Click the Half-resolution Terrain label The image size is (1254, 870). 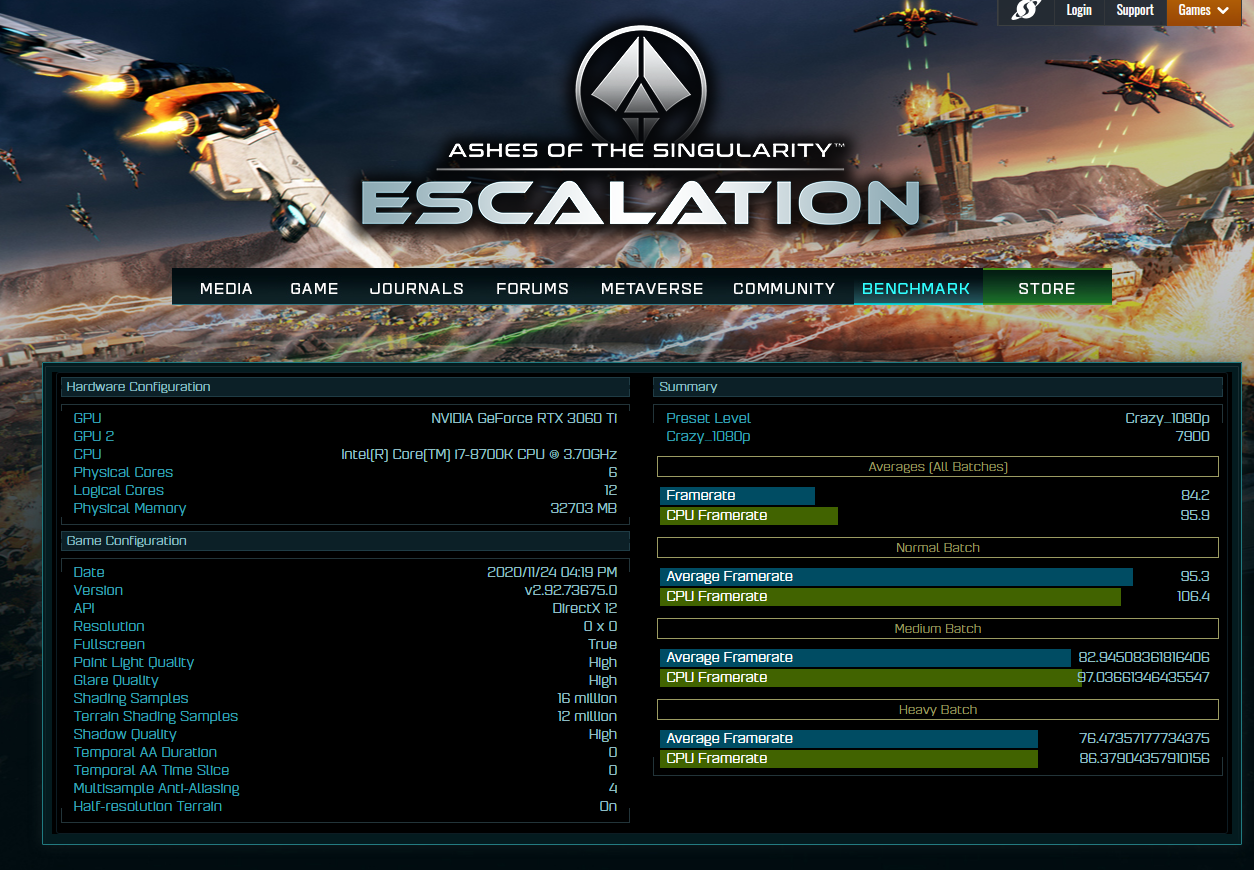148,806
